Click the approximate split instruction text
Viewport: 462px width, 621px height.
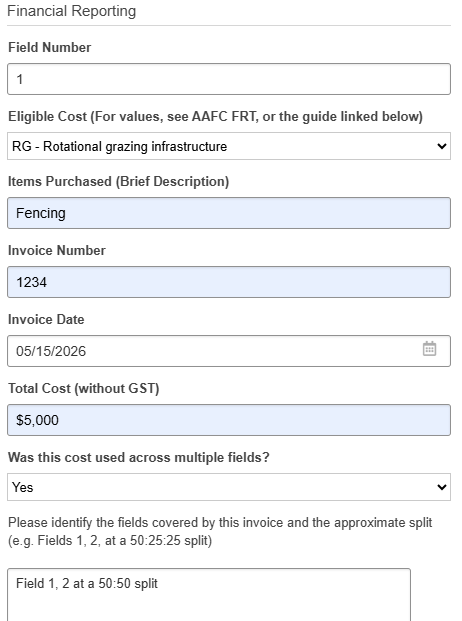(x=220, y=531)
